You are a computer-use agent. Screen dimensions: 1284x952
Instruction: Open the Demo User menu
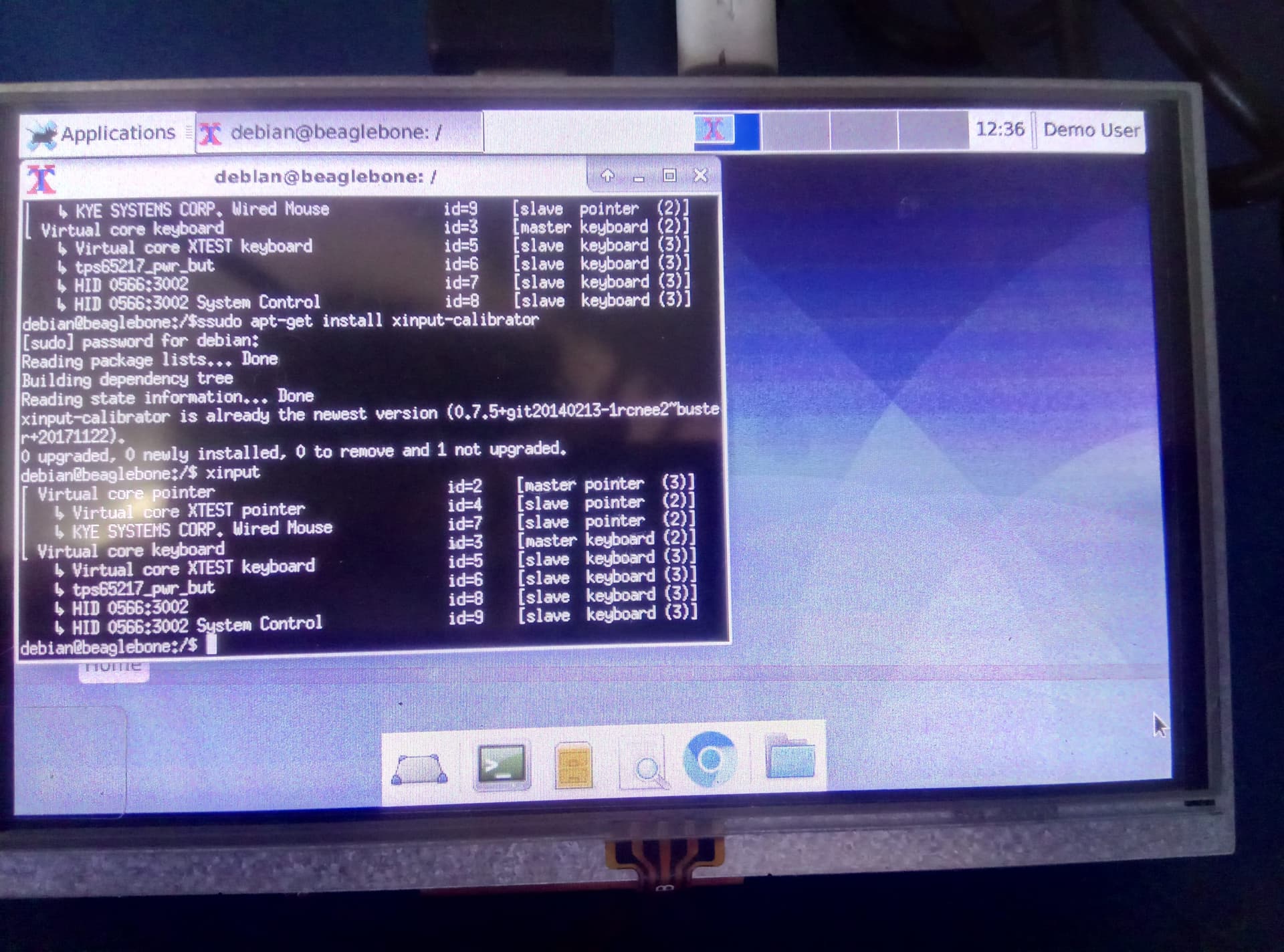coord(1091,130)
